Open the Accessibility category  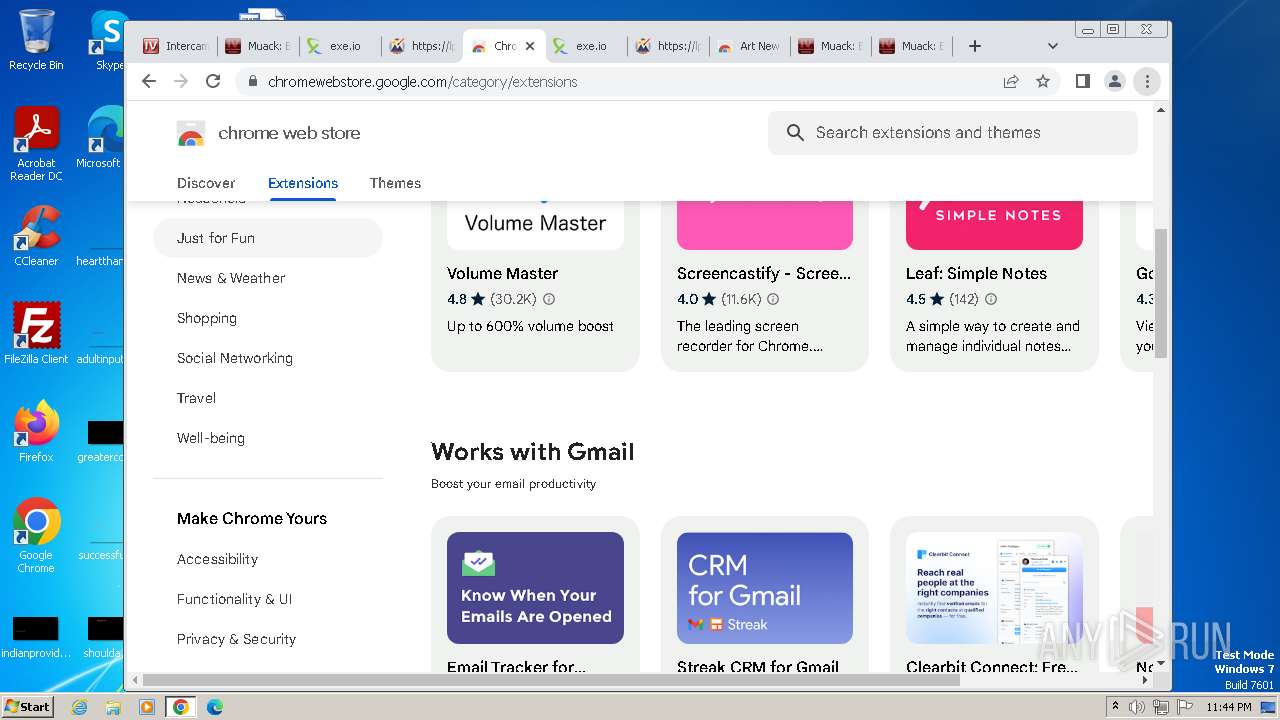pos(217,559)
